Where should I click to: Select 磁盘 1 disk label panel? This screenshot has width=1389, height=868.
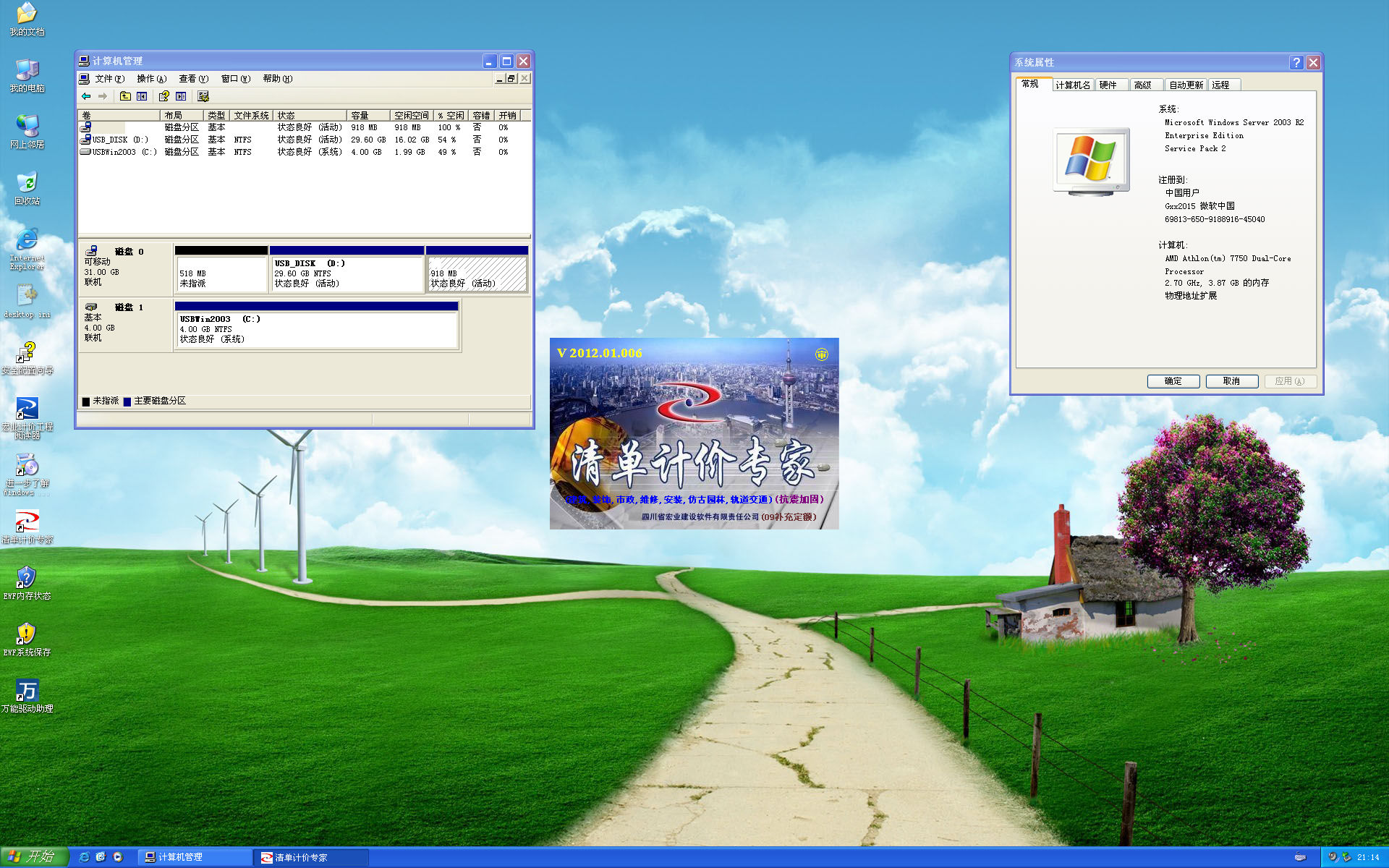coord(124,325)
